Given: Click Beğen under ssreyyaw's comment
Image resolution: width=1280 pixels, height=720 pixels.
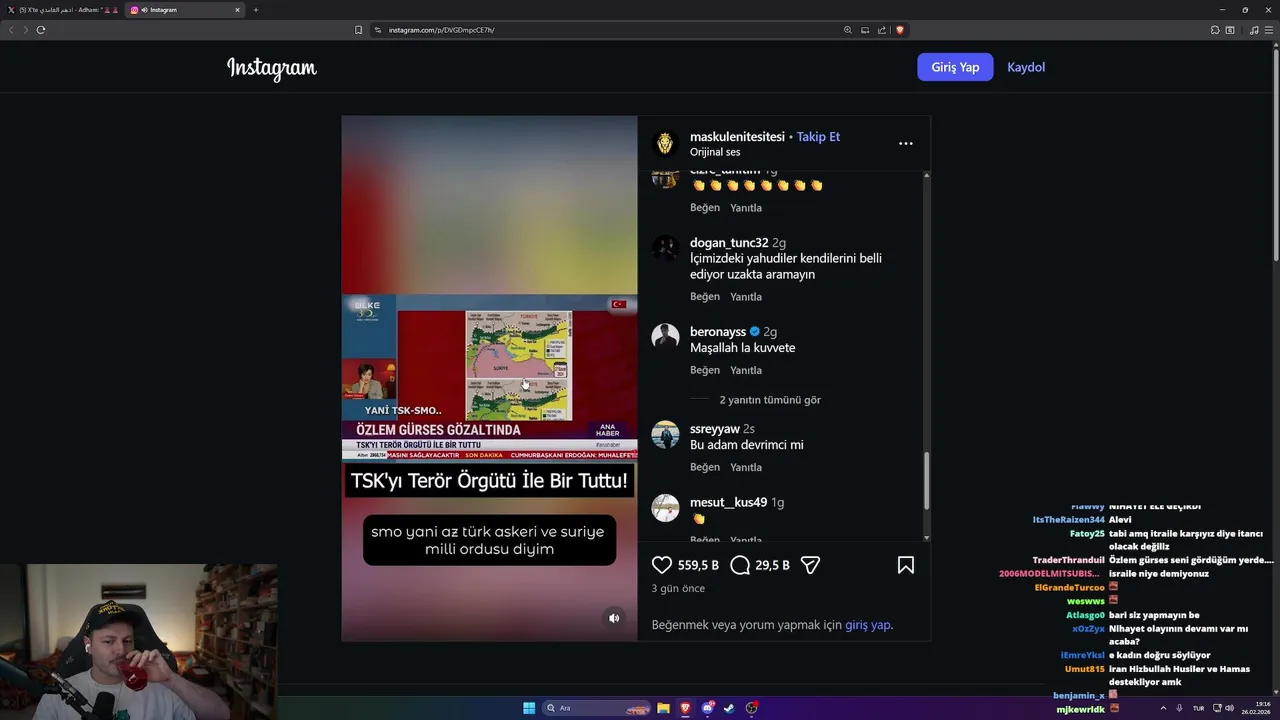Looking at the screenshot, I should tap(705, 467).
